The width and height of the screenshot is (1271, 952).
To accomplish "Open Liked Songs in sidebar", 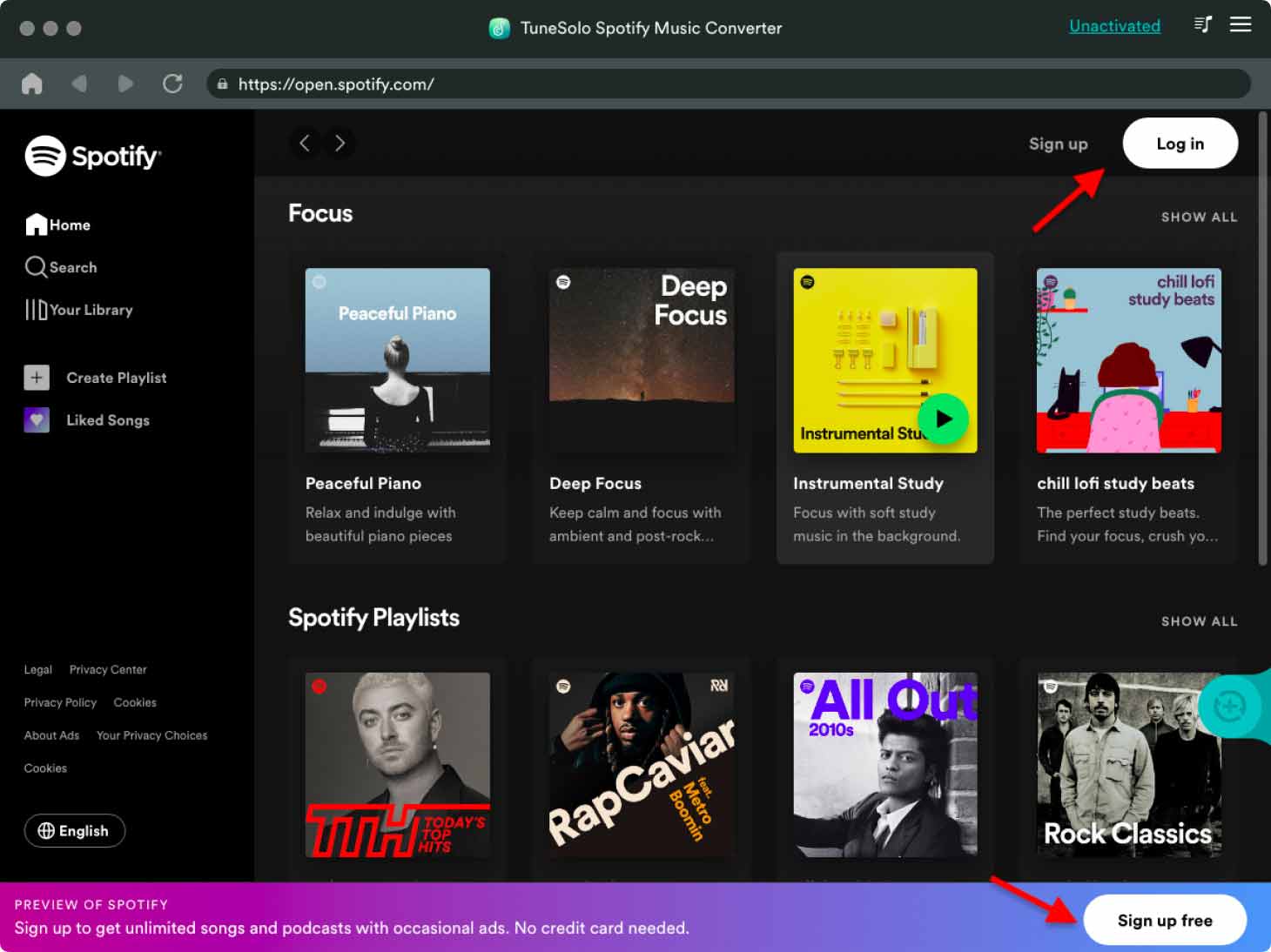I will (87, 420).
